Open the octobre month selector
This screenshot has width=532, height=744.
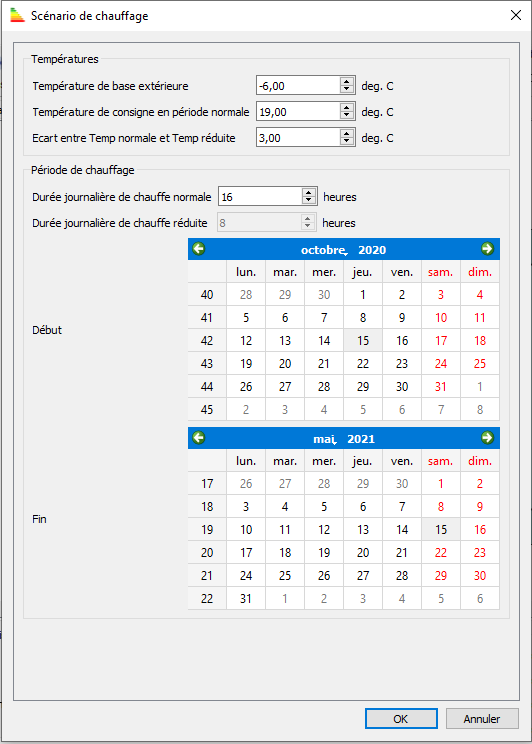tap(324, 250)
